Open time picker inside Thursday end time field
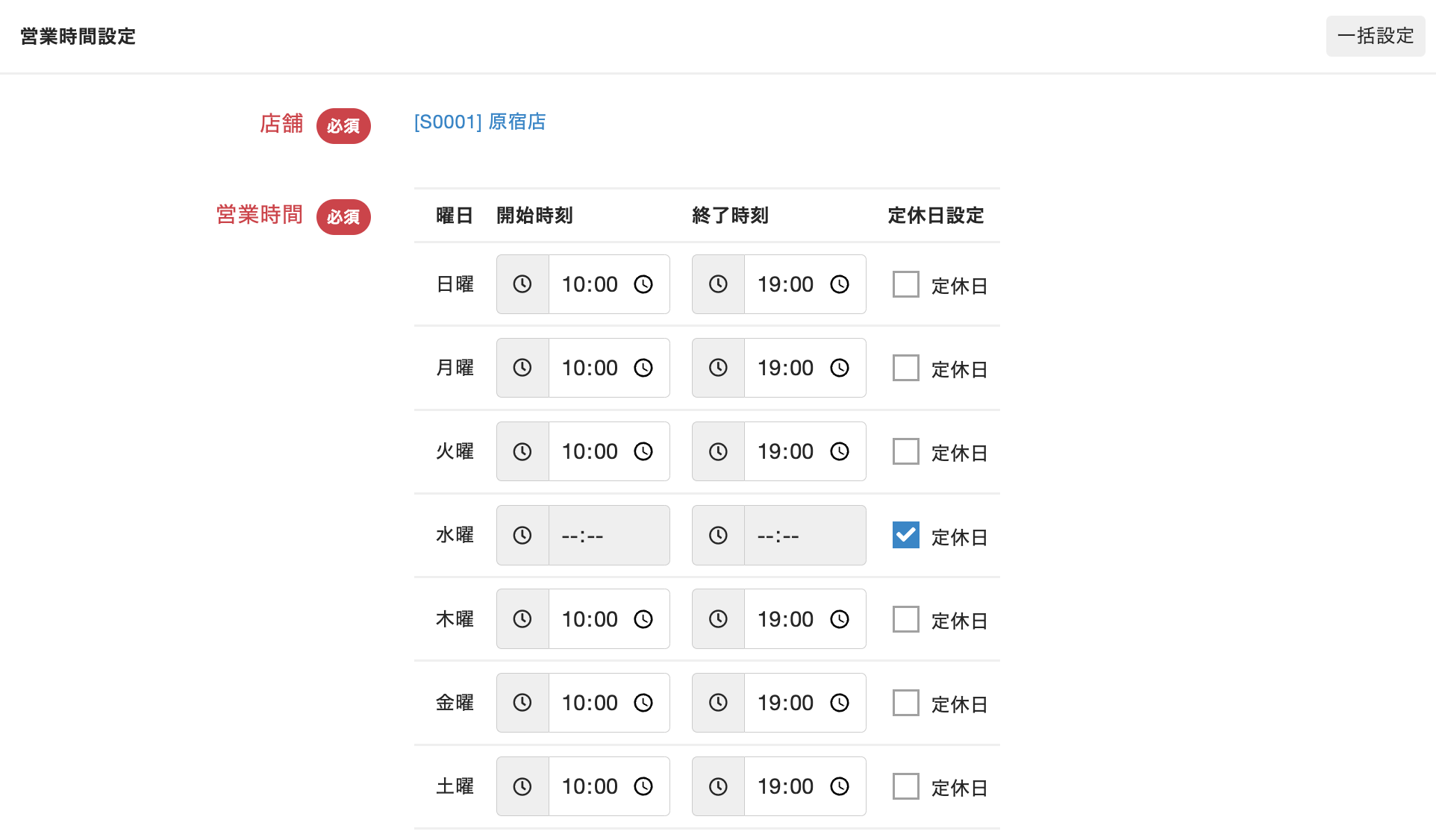 point(840,619)
